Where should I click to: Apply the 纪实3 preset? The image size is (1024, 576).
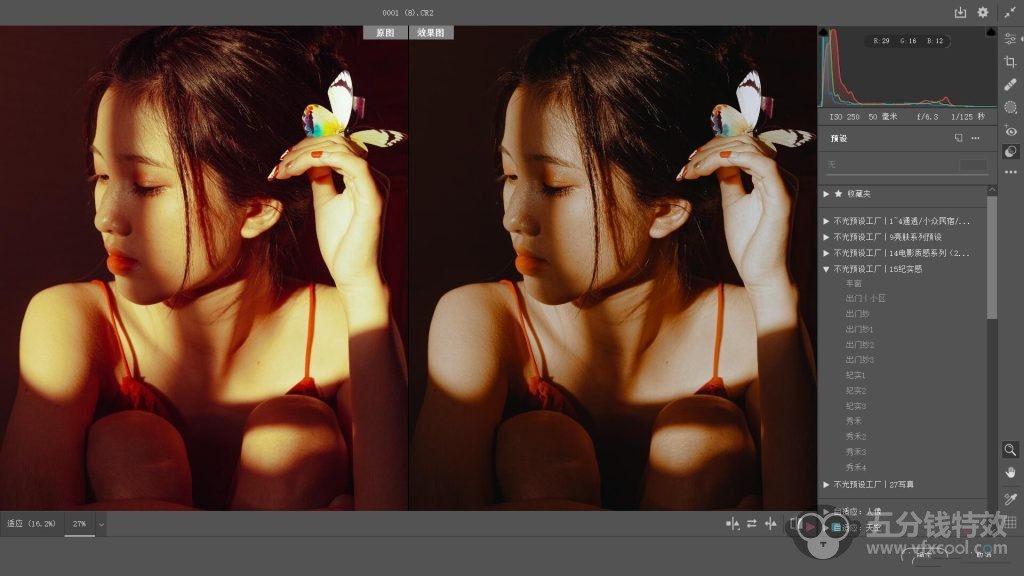point(856,406)
